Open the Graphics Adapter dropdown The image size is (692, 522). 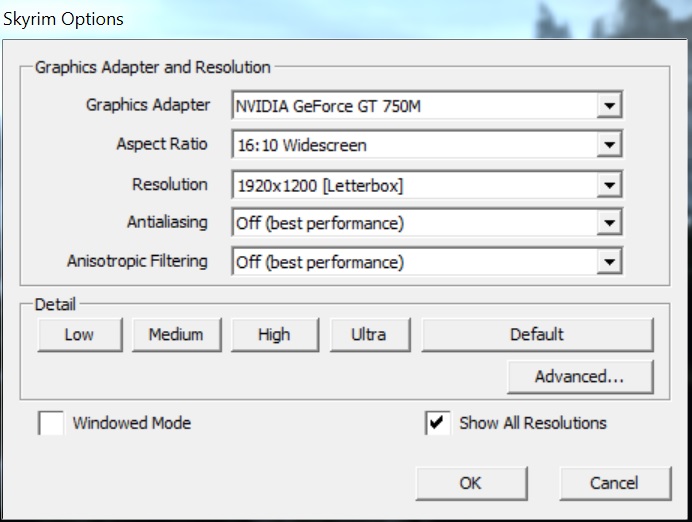point(427,105)
